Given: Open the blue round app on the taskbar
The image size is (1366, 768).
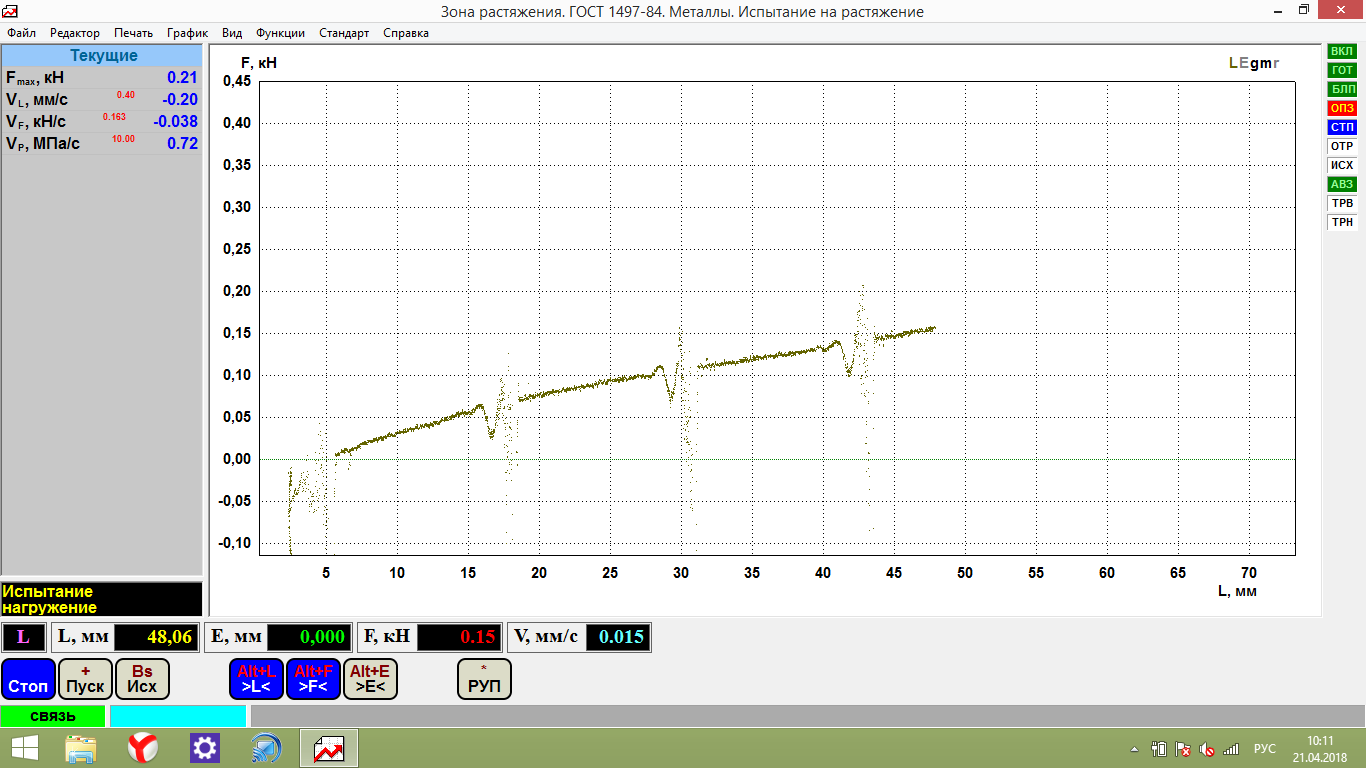Looking at the screenshot, I should click(267, 748).
